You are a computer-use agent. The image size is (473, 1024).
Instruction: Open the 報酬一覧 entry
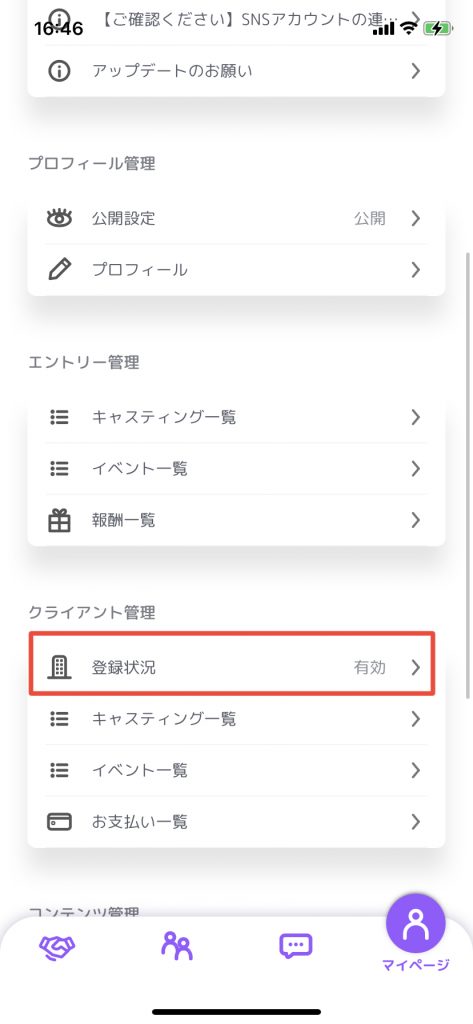(x=236, y=520)
